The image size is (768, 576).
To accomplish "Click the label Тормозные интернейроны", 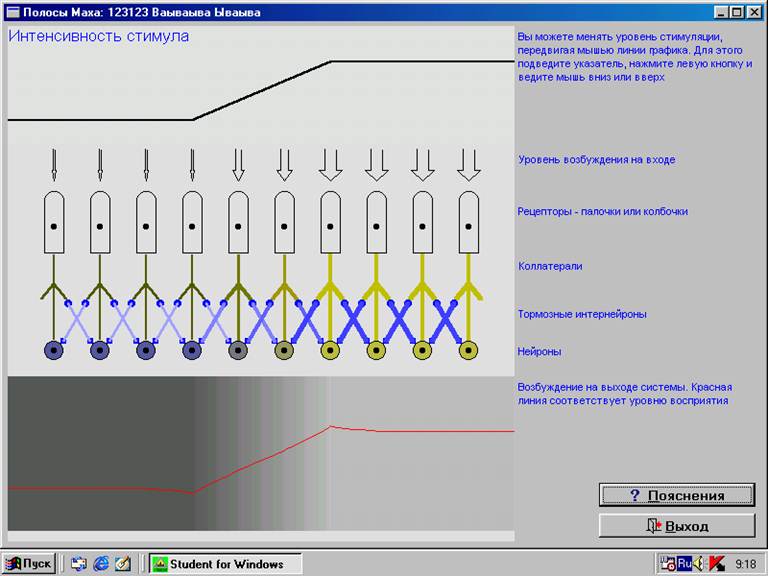I will point(582,314).
